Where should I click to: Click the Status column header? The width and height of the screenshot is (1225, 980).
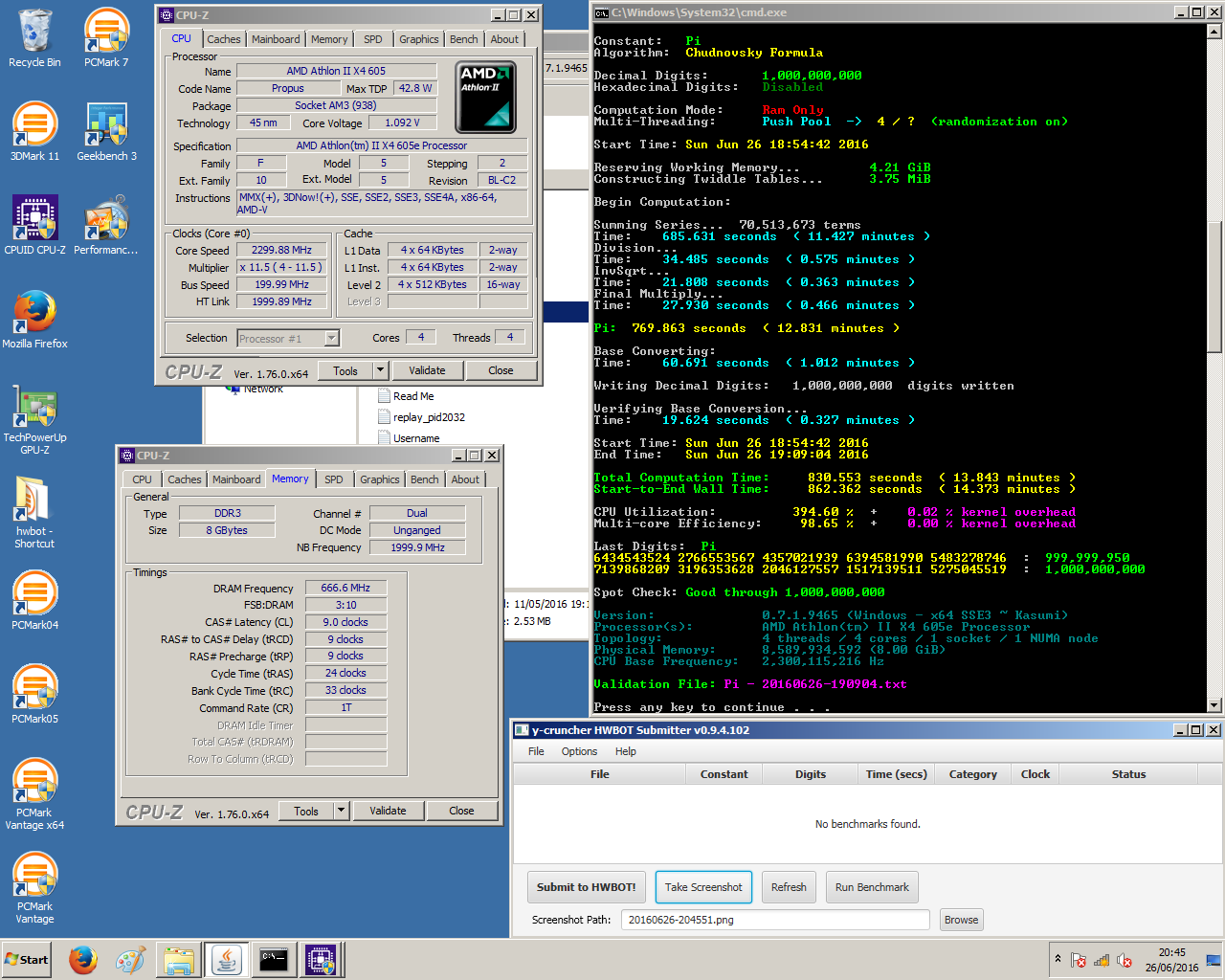1128,774
